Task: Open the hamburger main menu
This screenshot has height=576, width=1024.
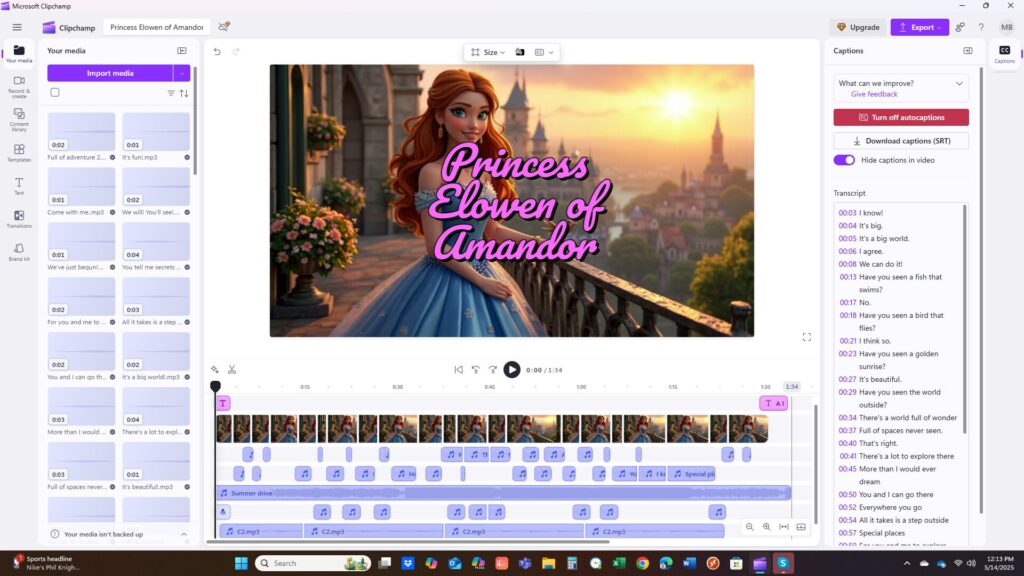Action: (x=17, y=27)
